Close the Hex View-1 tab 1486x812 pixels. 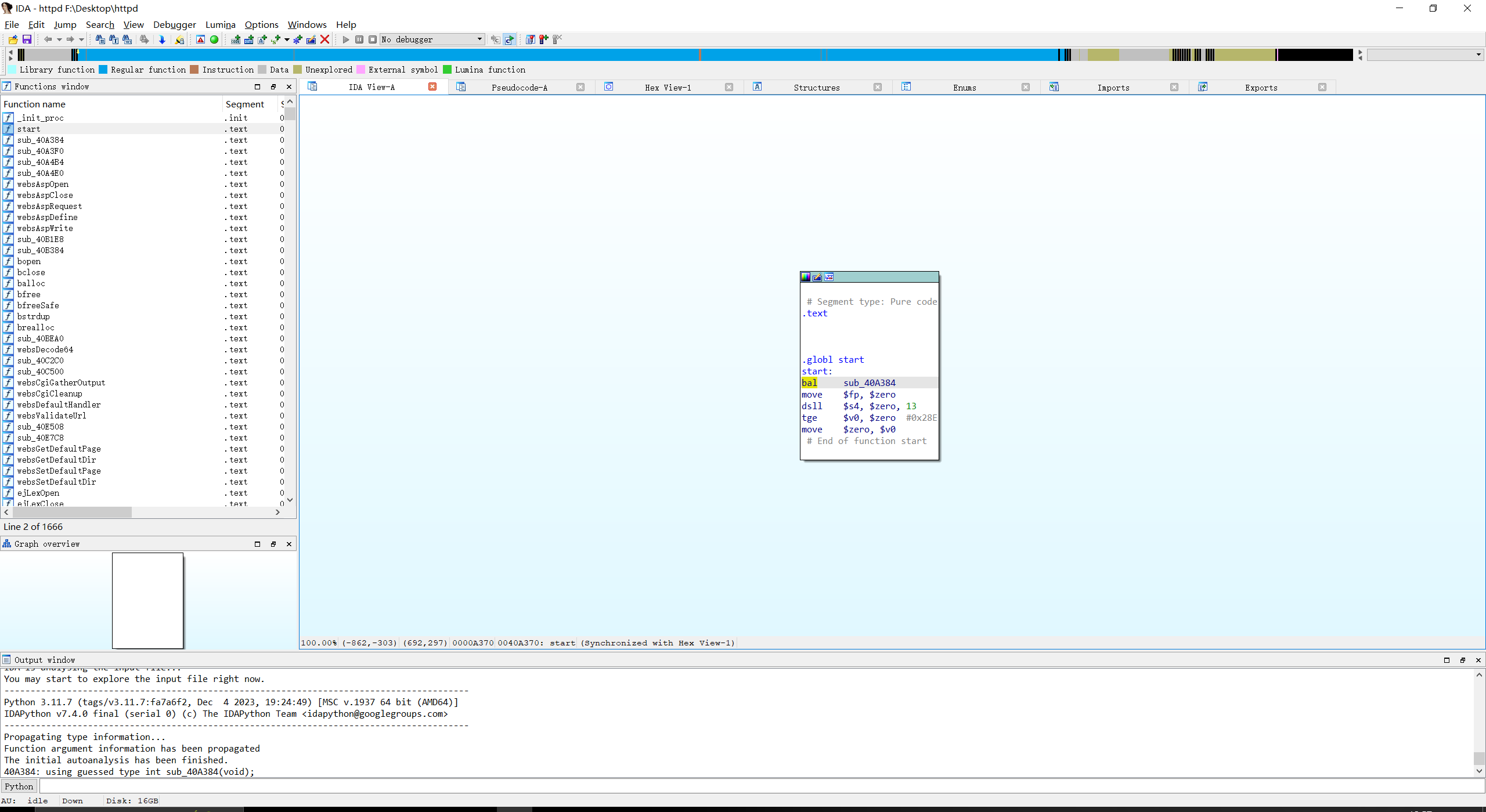click(x=729, y=87)
